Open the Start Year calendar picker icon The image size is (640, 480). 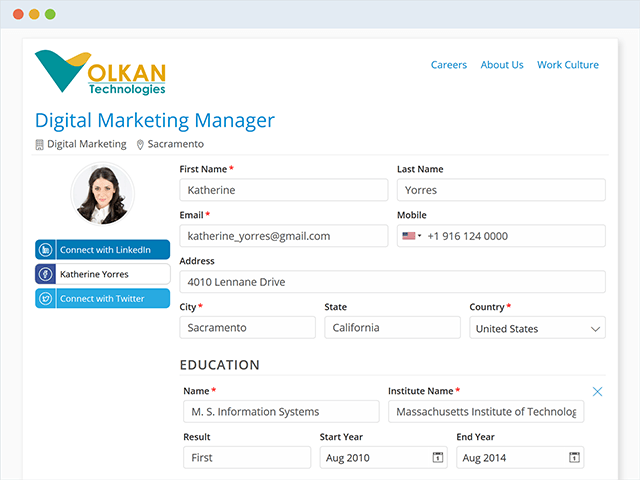pyautogui.click(x=438, y=457)
